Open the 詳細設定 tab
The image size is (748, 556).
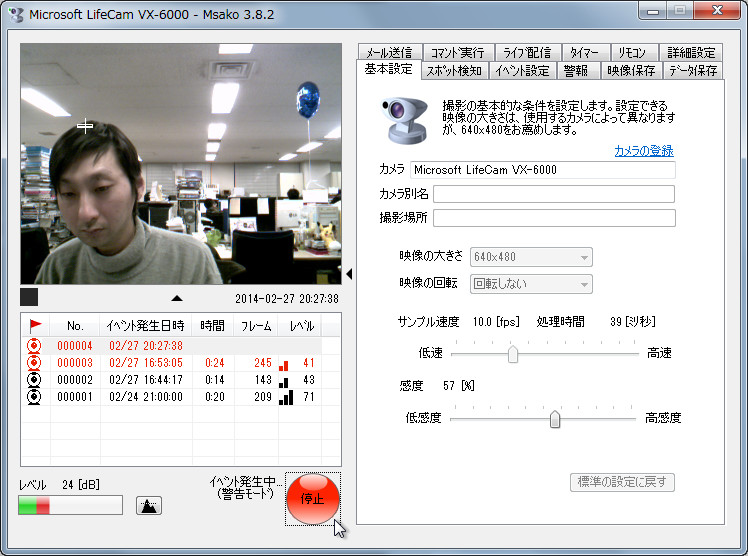691,52
